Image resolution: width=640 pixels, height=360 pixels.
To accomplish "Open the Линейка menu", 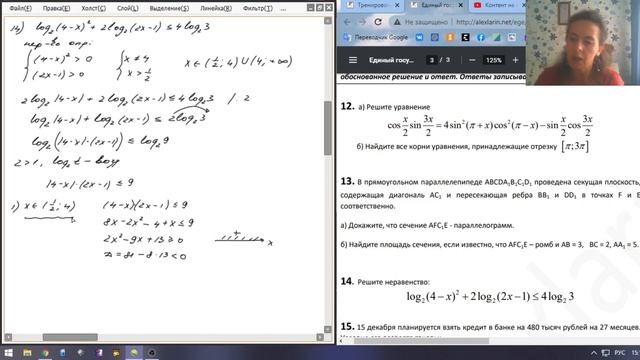I will pyautogui.click(x=216, y=8).
